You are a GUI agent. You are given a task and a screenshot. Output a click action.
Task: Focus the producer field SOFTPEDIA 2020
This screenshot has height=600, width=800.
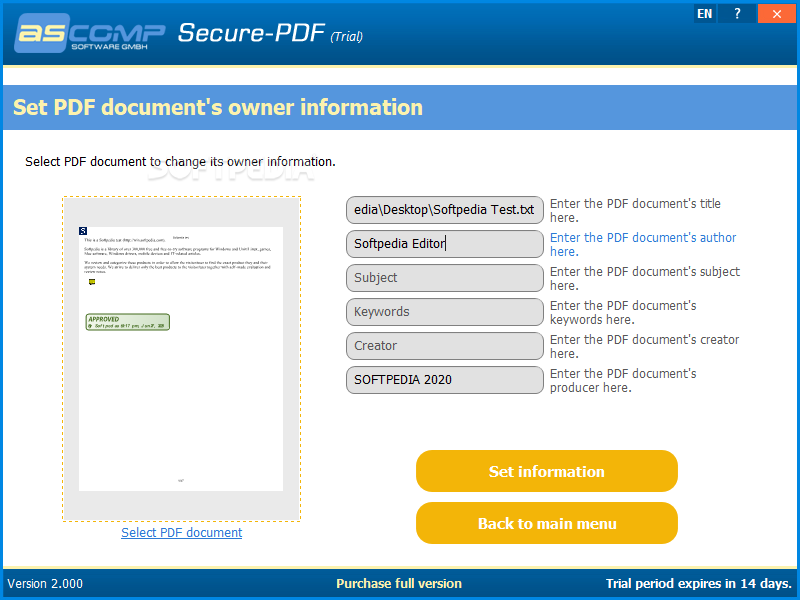[x=444, y=380]
